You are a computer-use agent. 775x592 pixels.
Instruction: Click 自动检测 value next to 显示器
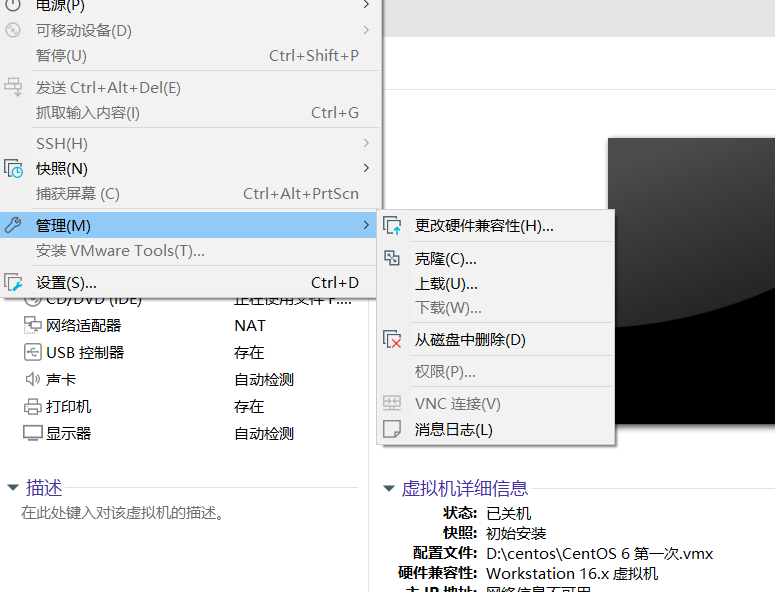pos(264,433)
